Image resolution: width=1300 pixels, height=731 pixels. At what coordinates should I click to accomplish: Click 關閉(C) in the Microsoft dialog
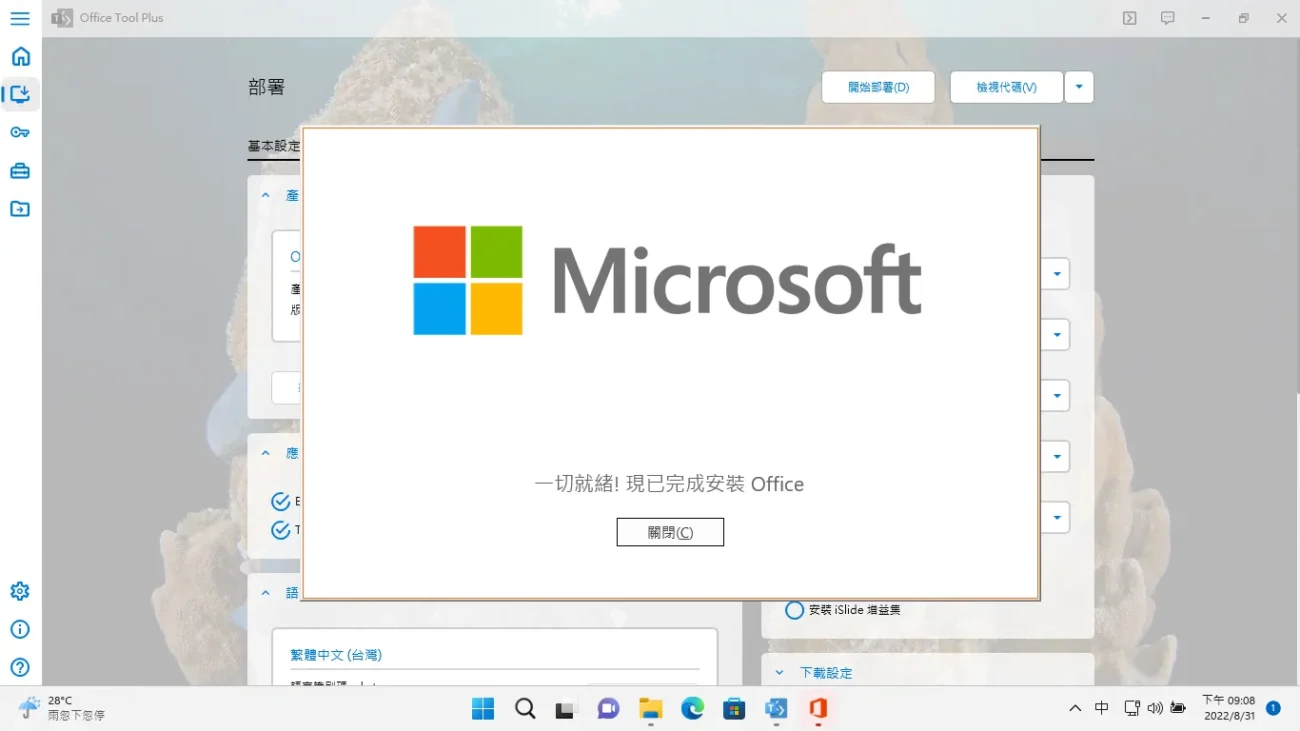pos(670,531)
